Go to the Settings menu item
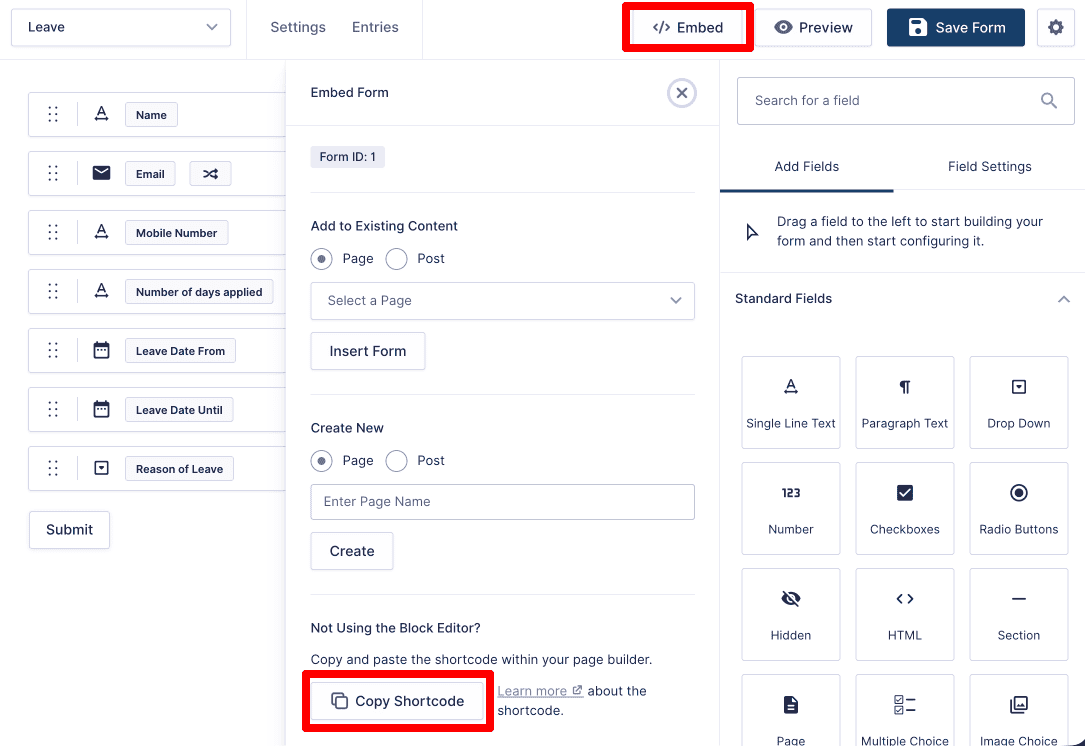The height and width of the screenshot is (746, 1085). pyautogui.click(x=298, y=27)
